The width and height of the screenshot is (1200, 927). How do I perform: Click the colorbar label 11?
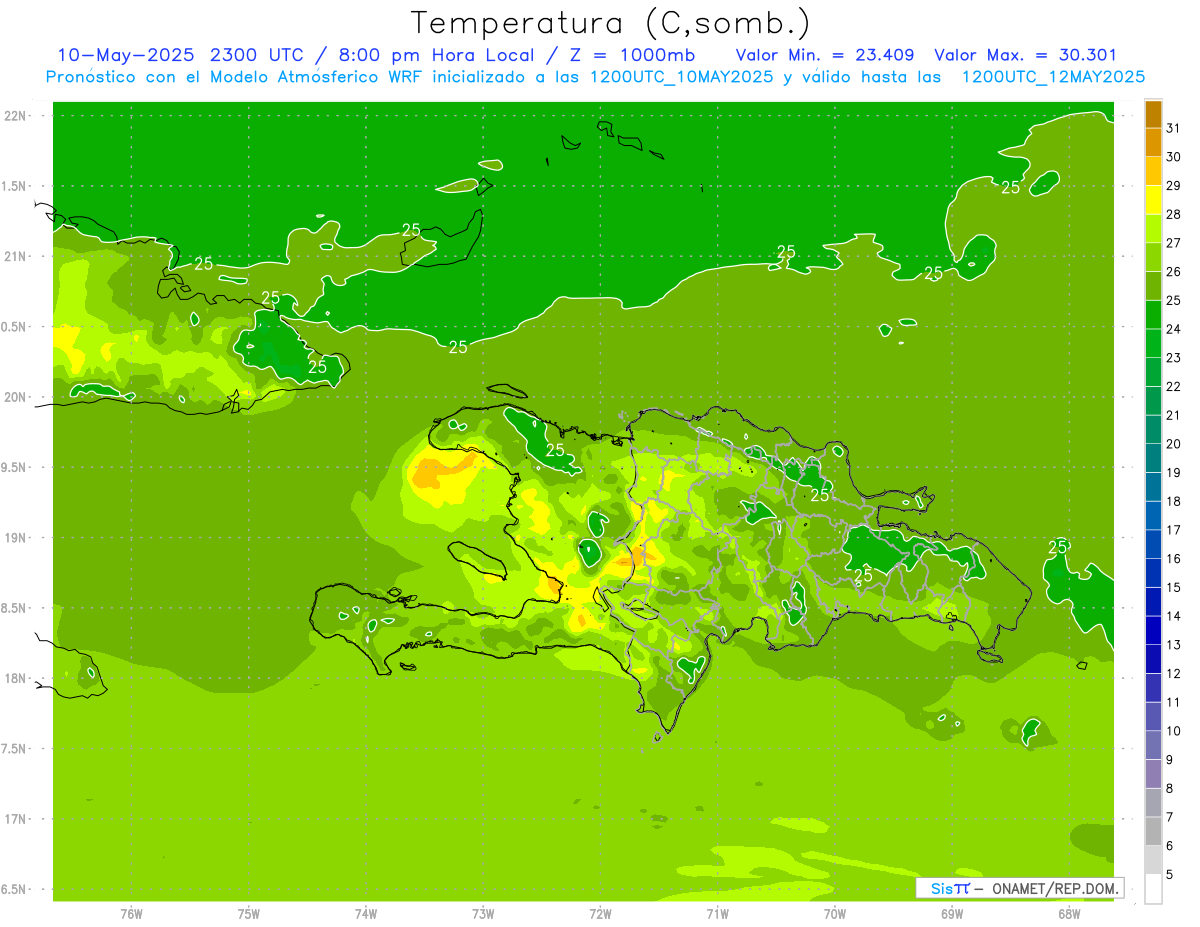(1173, 702)
